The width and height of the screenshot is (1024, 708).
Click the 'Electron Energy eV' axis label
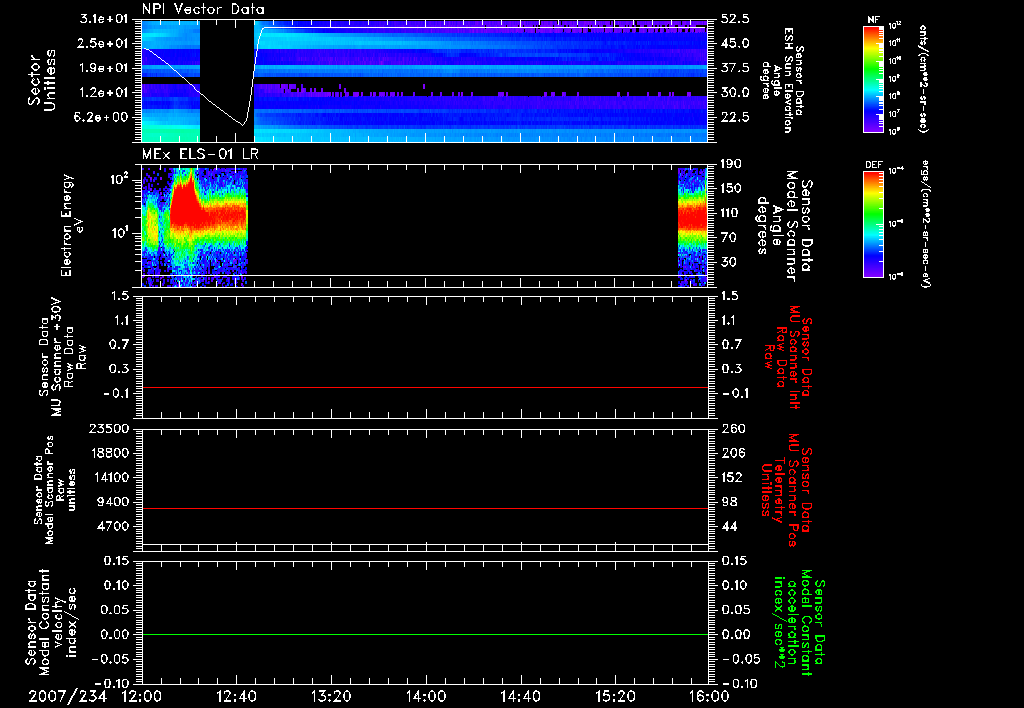72,225
